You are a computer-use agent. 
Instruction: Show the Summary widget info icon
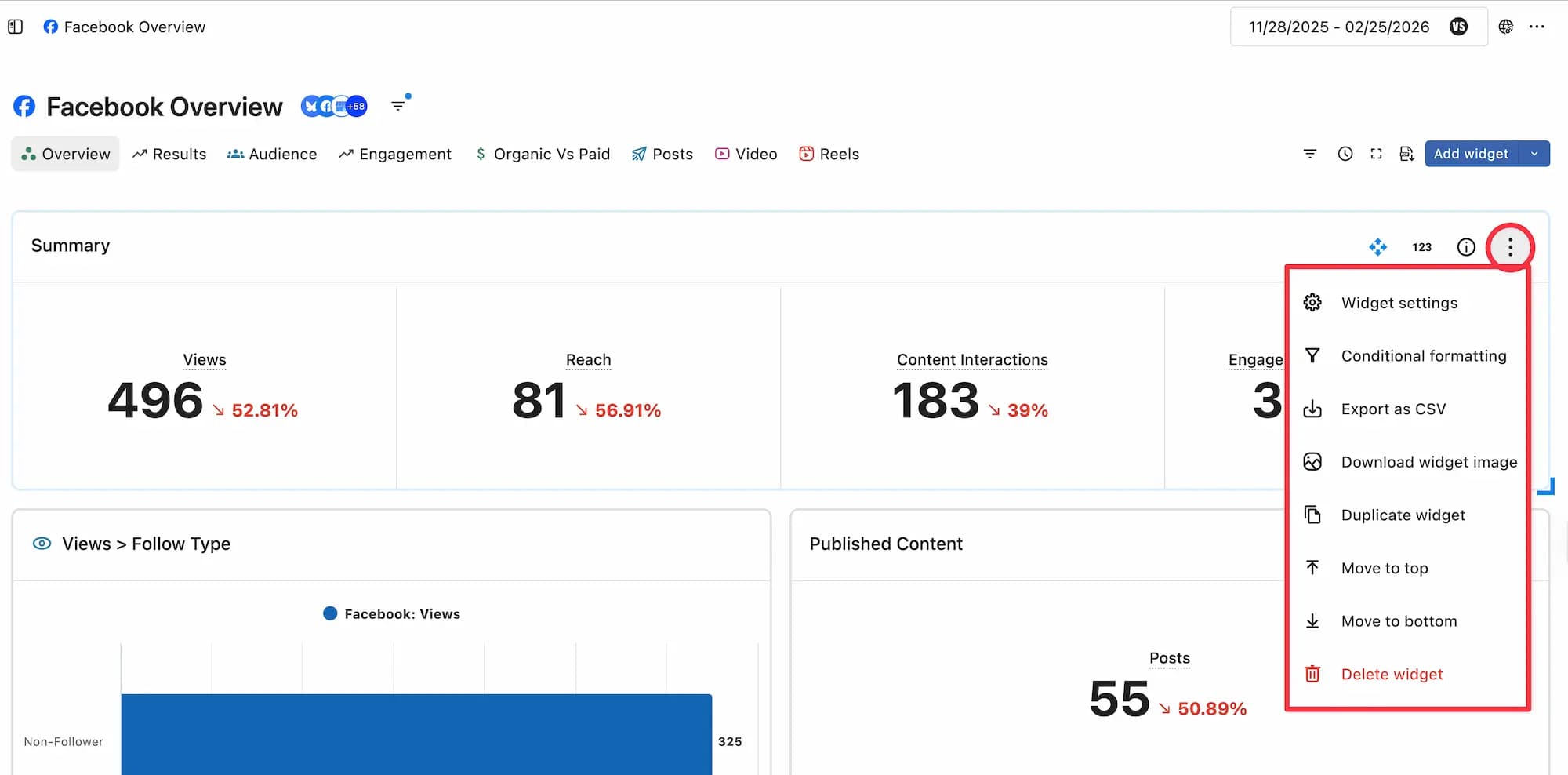pyautogui.click(x=1465, y=247)
